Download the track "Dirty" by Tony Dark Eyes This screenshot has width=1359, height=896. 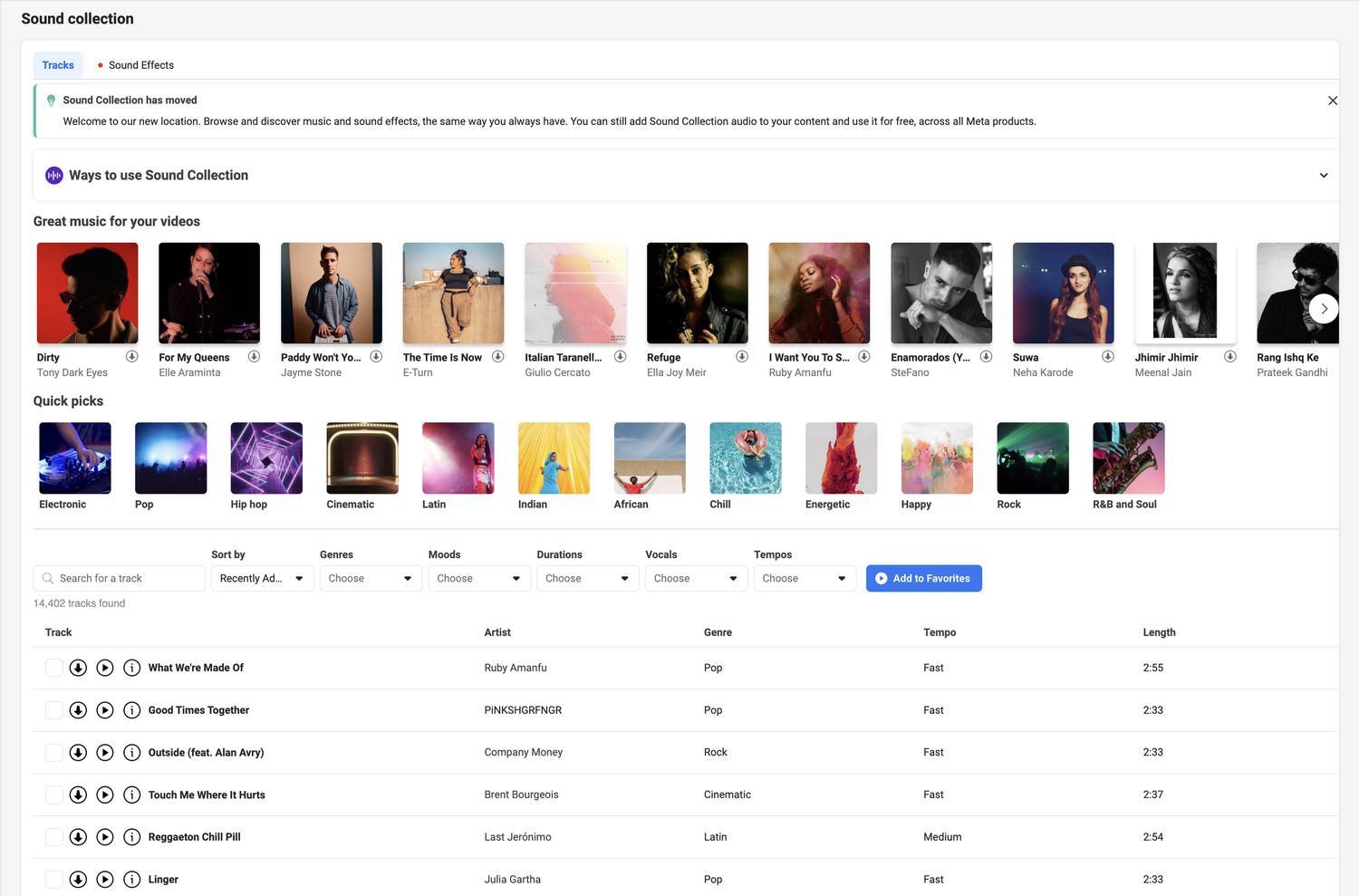tap(132, 356)
